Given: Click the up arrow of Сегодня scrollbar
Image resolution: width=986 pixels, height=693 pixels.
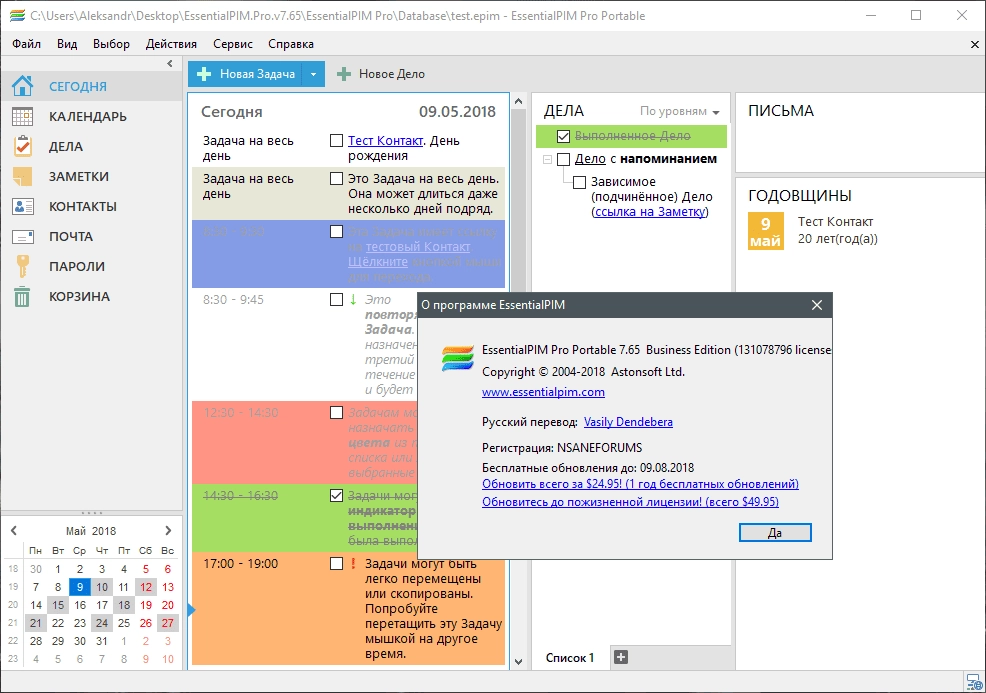Looking at the screenshot, I should point(518,101).
